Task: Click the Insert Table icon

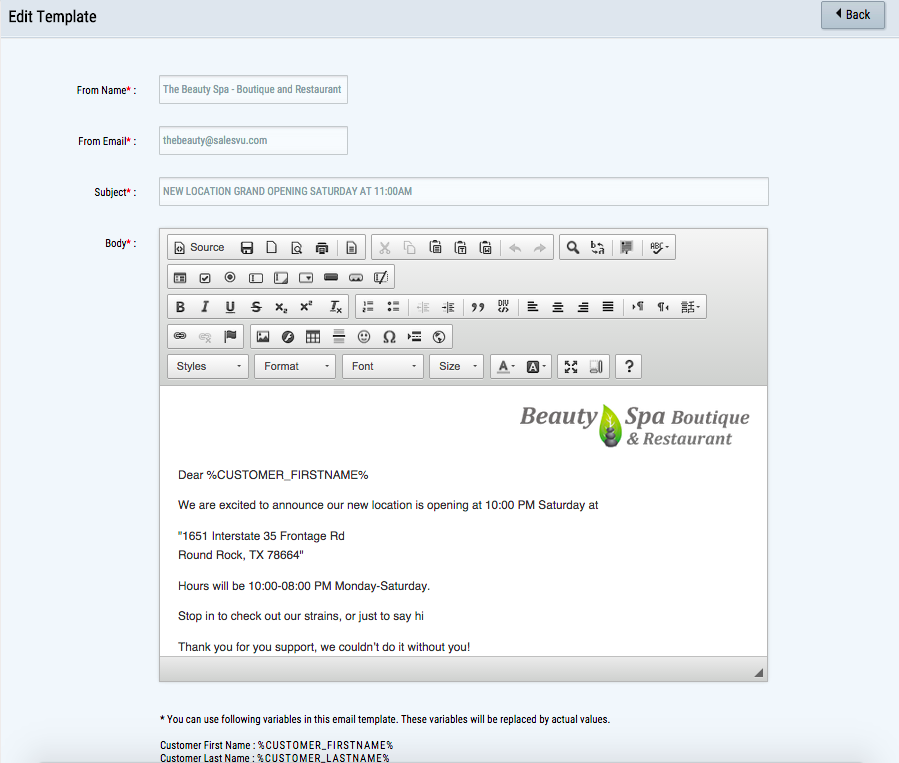Action: pyautogui.click(x=313, y=337)
